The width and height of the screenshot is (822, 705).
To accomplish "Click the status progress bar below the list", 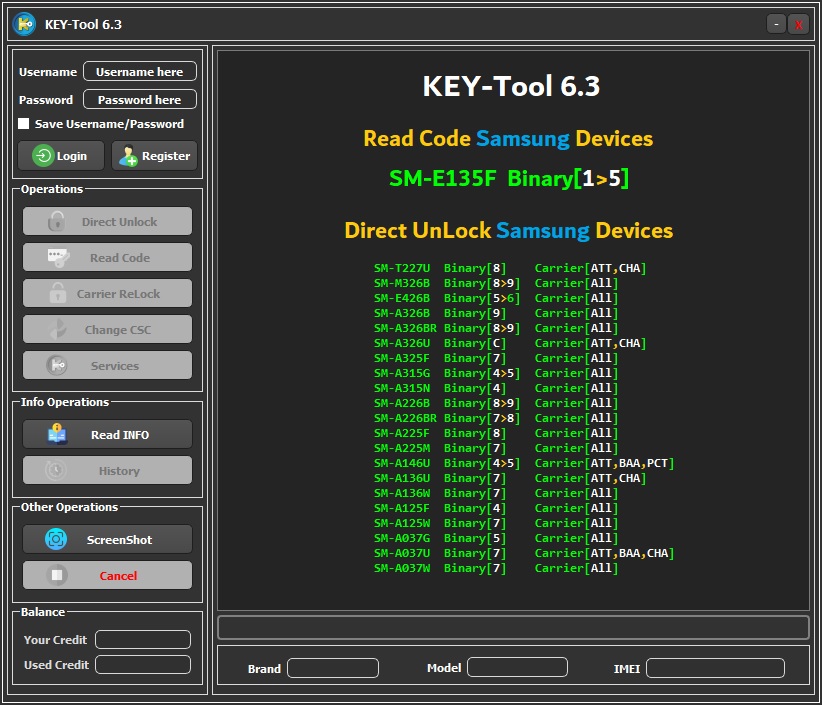I will click(x=514, y=627).
